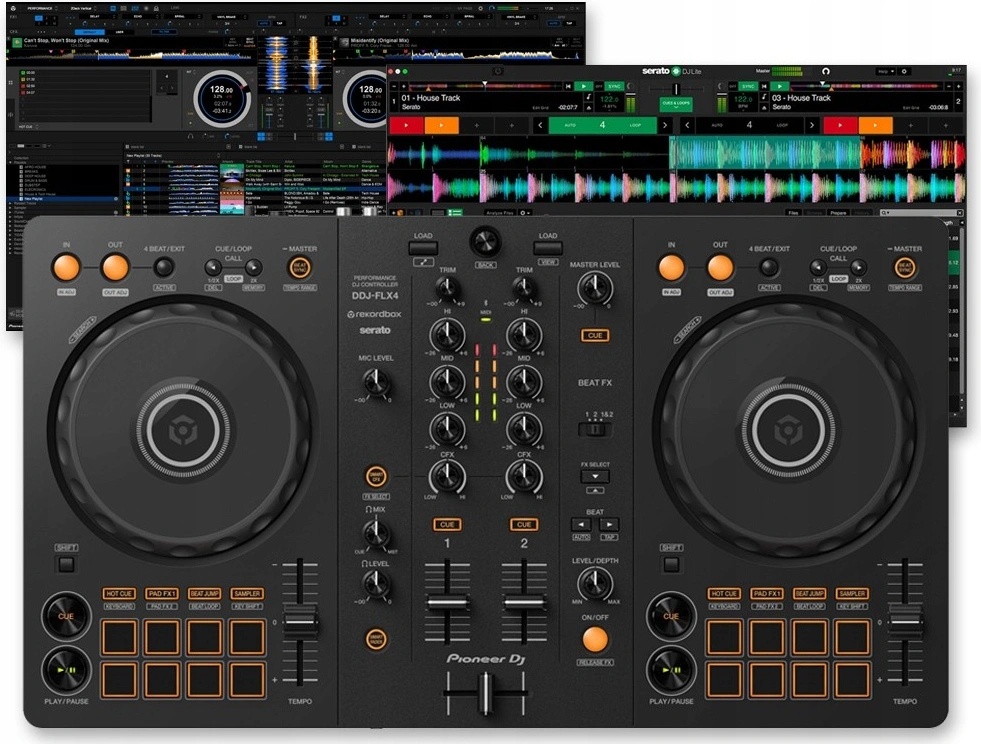Halve the loop length on Serato deck 2
981x744 pixels.
pyautogui.click(x=687, y=125)
